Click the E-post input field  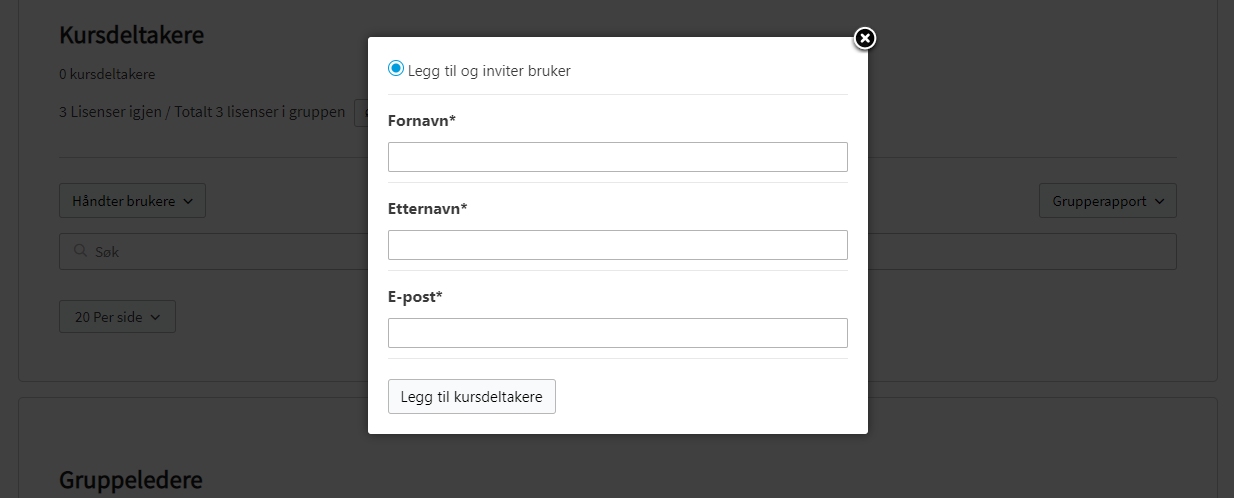click(x=617, y=333)
